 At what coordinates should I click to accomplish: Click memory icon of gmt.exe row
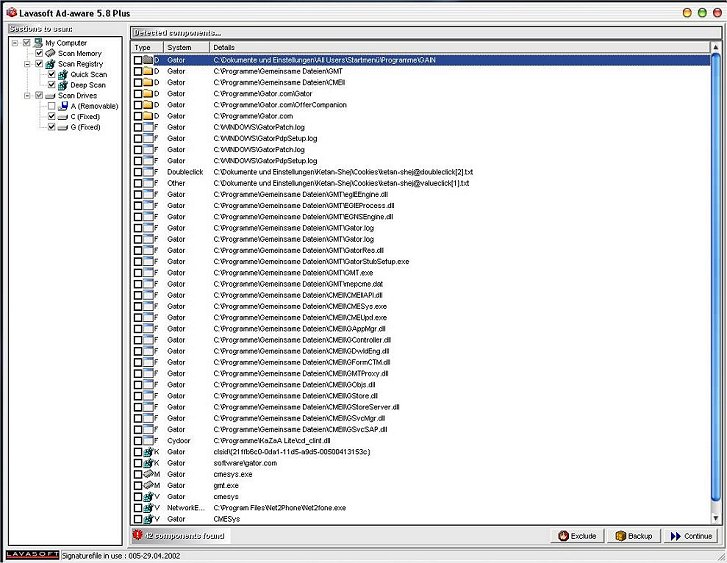(x=148, y=485)
